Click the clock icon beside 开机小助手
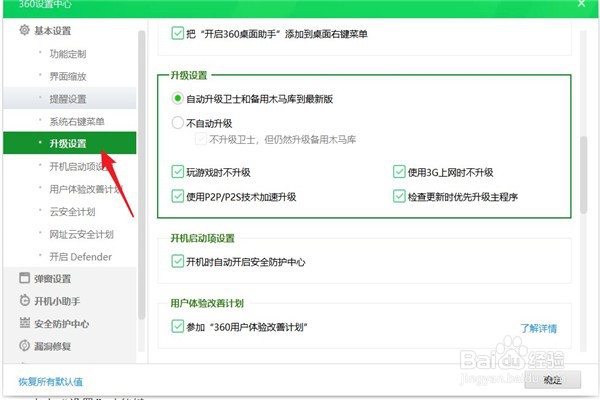Screen dimensions: 600x400 (24, 300)
